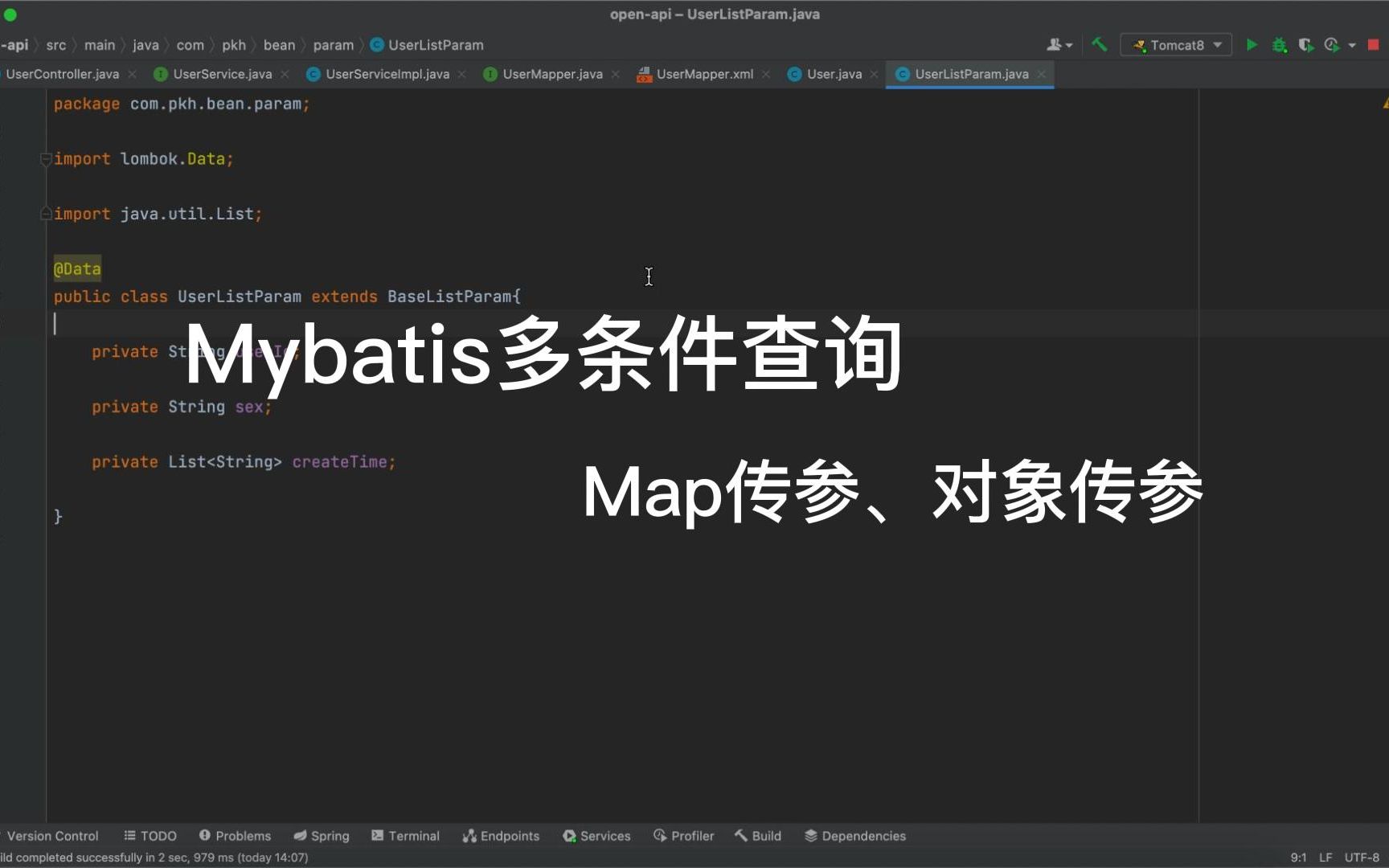Build project with hammer icon
Viewport: 1389px width, 868px height.
click(x=1099, y=45)
